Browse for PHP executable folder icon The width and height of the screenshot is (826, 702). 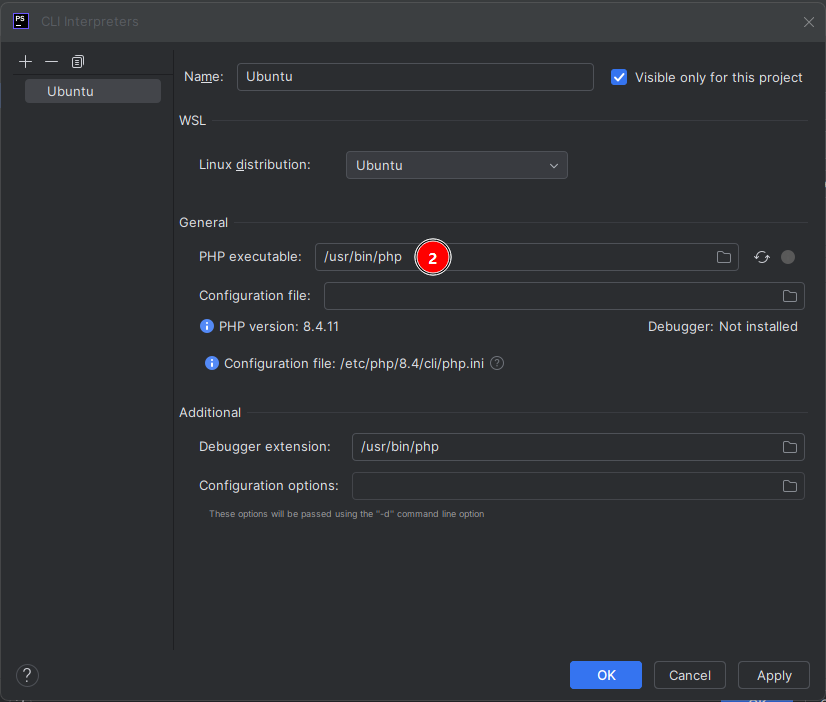pyautogui.click(x=724, y=257)
